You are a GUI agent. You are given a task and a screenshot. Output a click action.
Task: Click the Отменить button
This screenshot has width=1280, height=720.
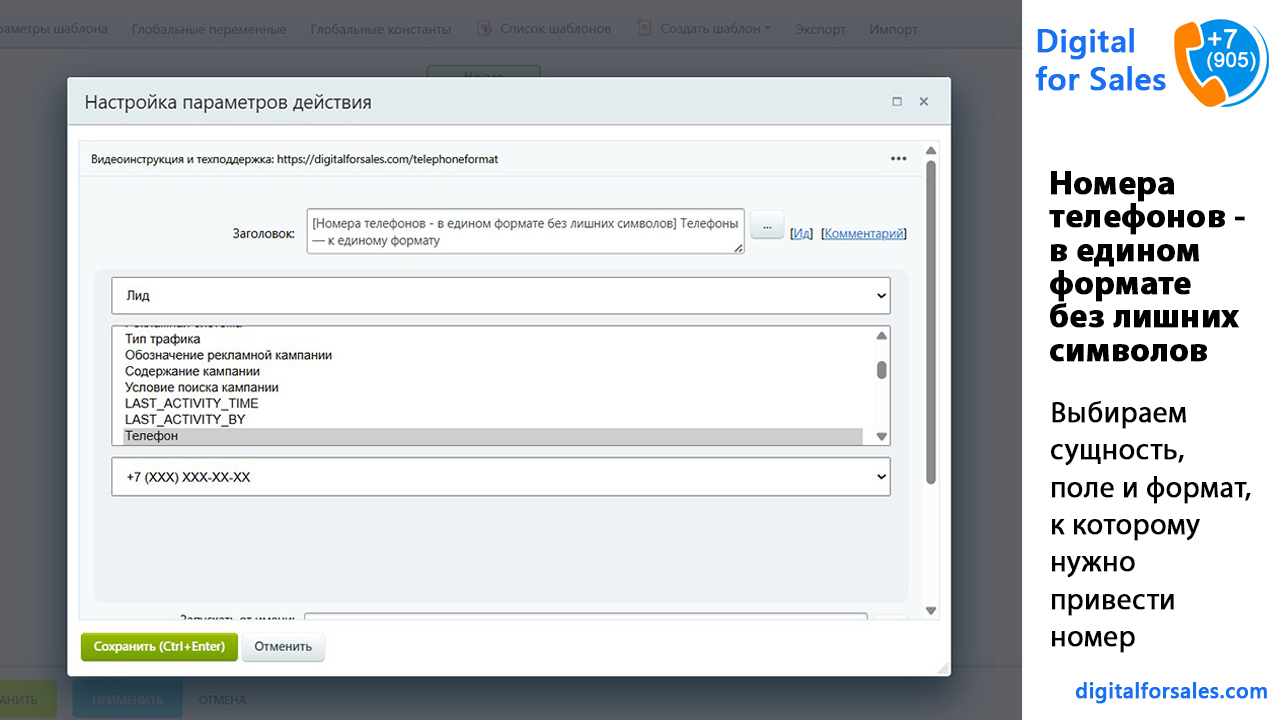(x=283, y=647)
